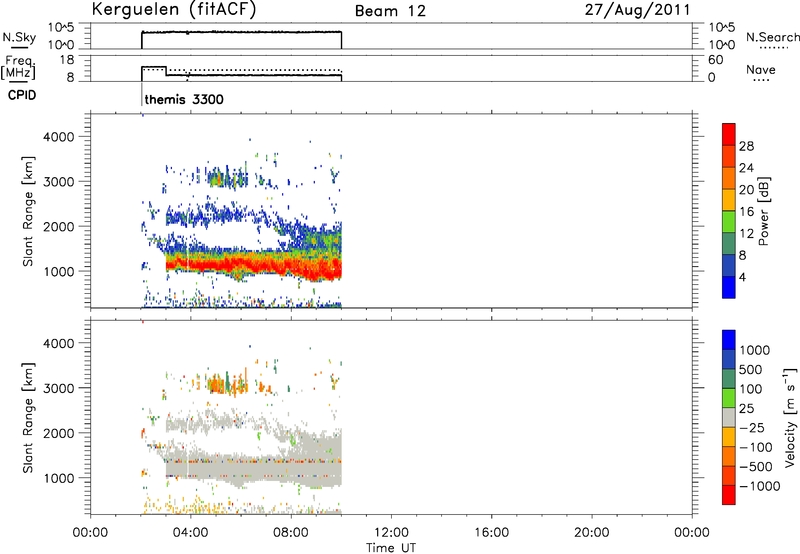
Task: Click the orange velocity scatter near 3000 km
Action: (x=227, y=383)
